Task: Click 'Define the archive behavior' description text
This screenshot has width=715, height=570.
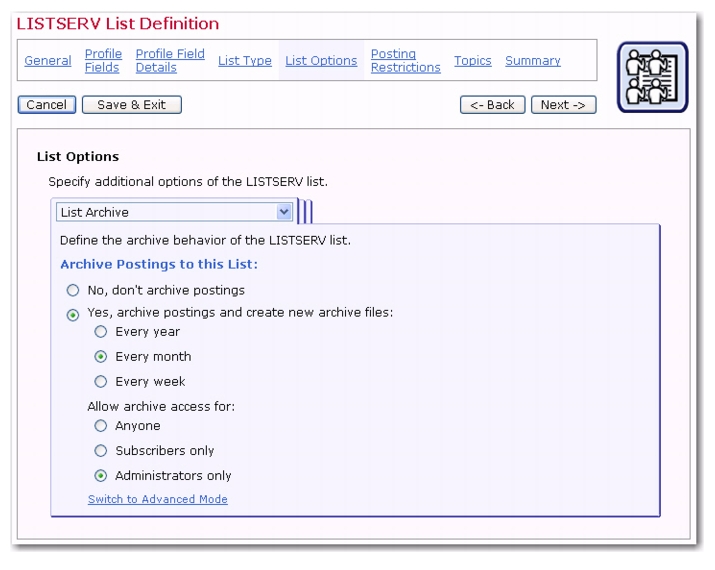Action: coord(205,240)
